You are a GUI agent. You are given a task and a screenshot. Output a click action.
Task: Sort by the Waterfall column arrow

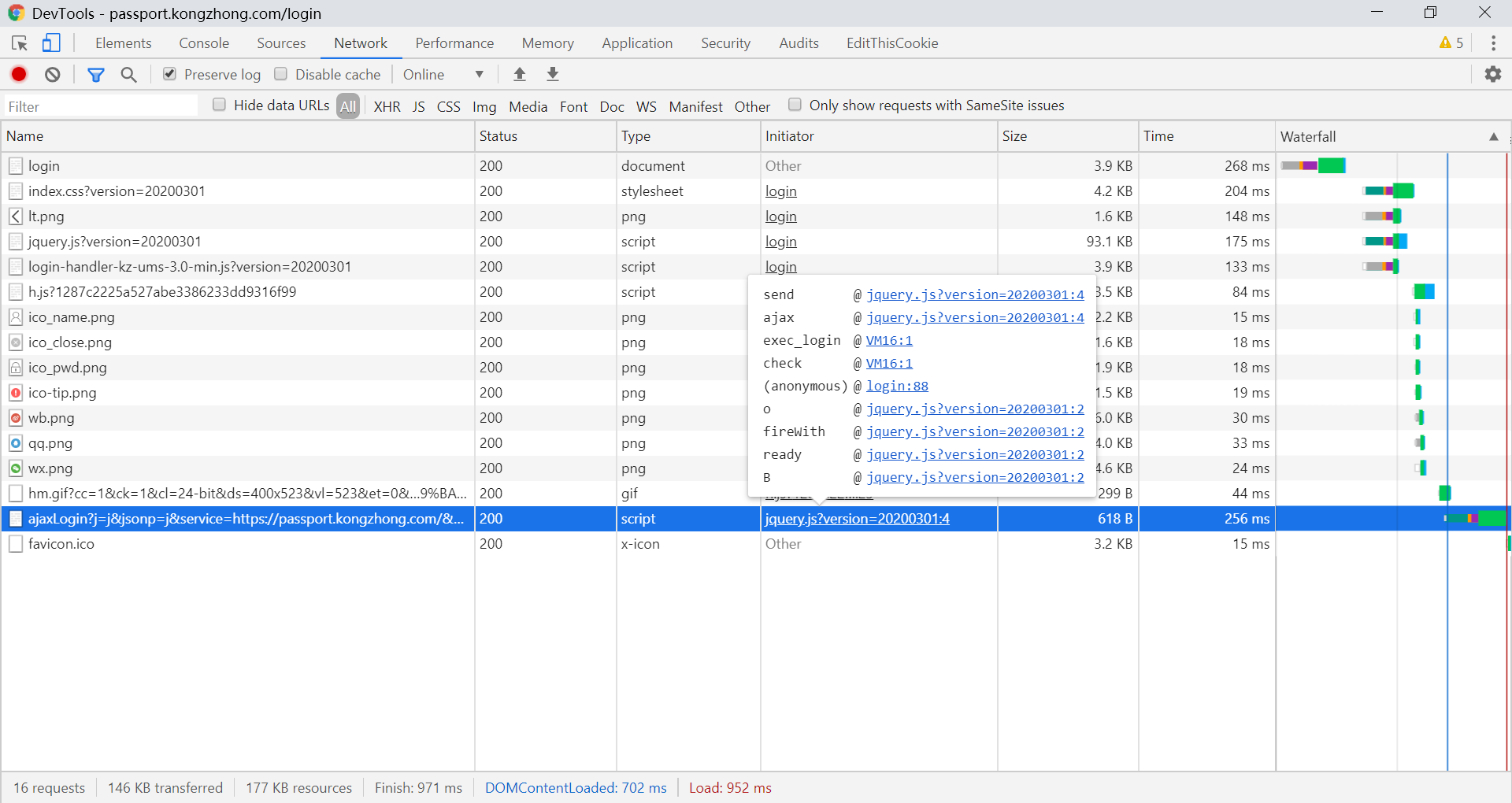[1493, 137]
